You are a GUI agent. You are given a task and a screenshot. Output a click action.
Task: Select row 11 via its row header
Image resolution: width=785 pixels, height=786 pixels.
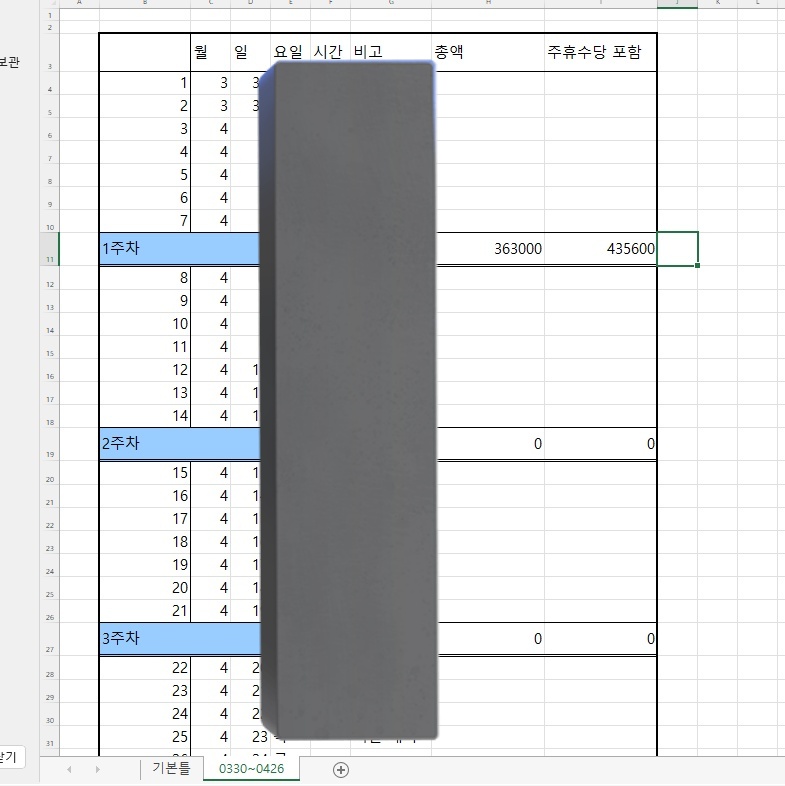click(x=50, y=249)
